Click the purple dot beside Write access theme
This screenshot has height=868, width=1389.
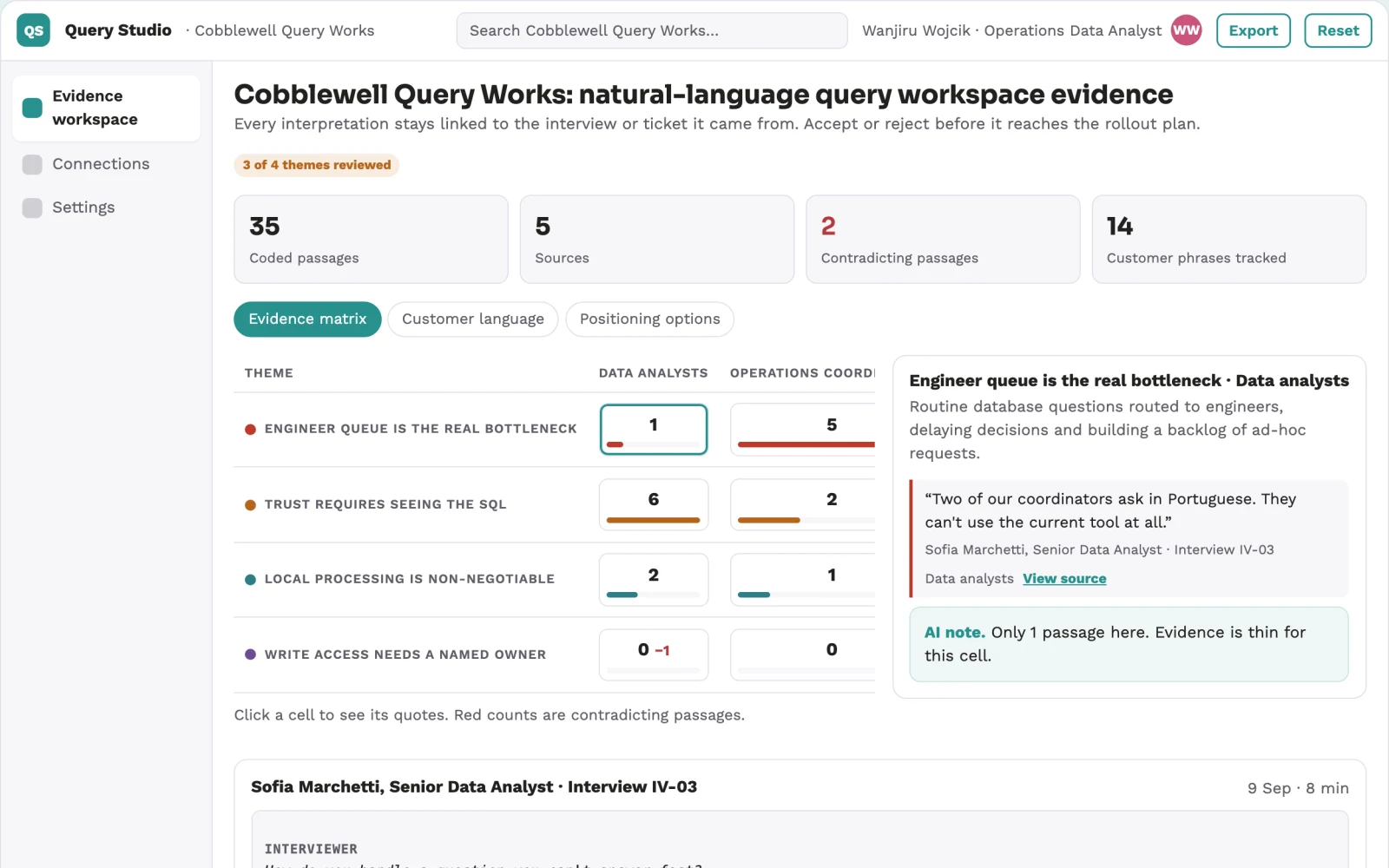pyautogui.click(x=250, y=654)
